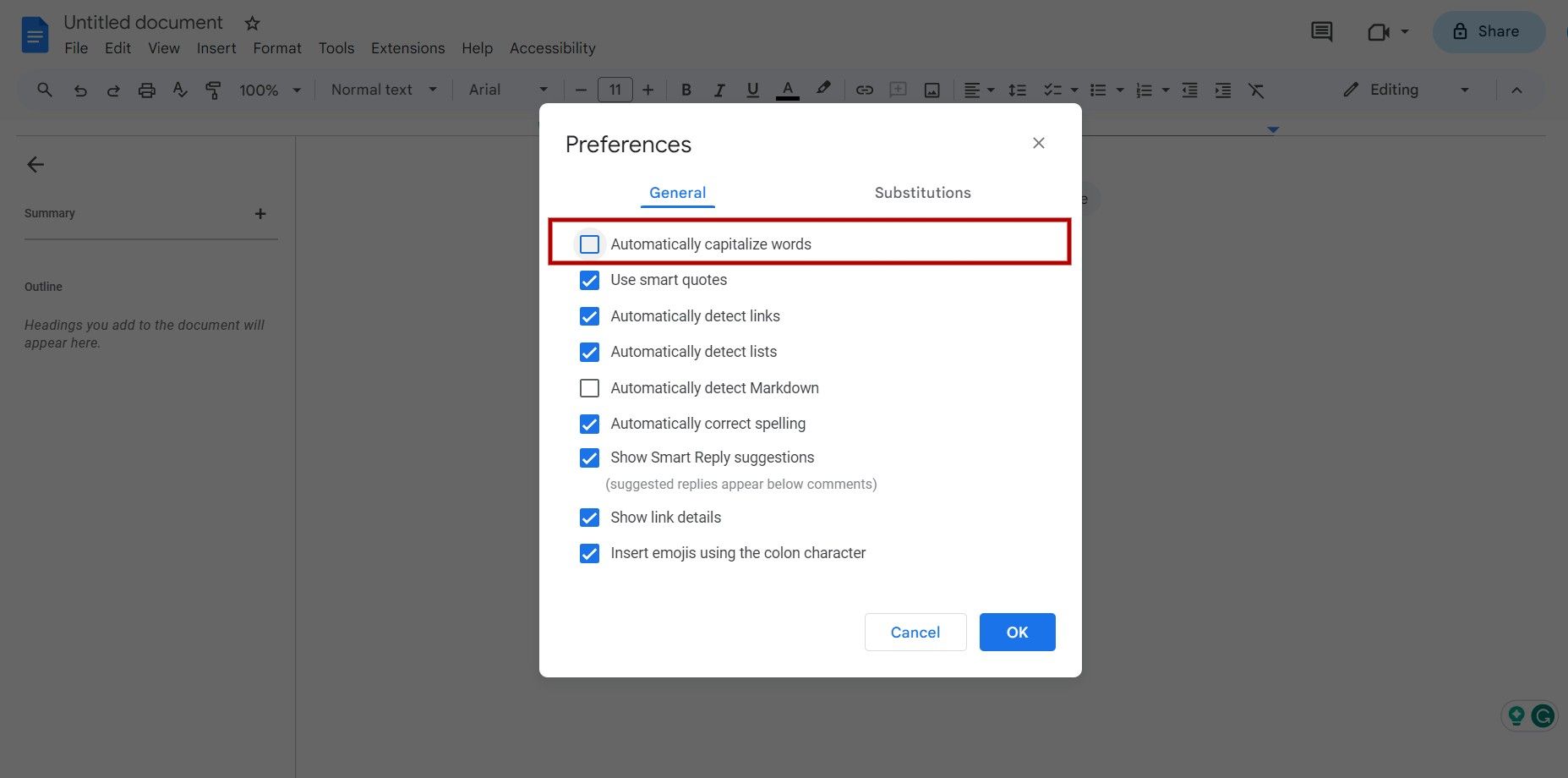Click the Insert link icon
Viewport: 1568px width, 778px height.
point(864,90)
